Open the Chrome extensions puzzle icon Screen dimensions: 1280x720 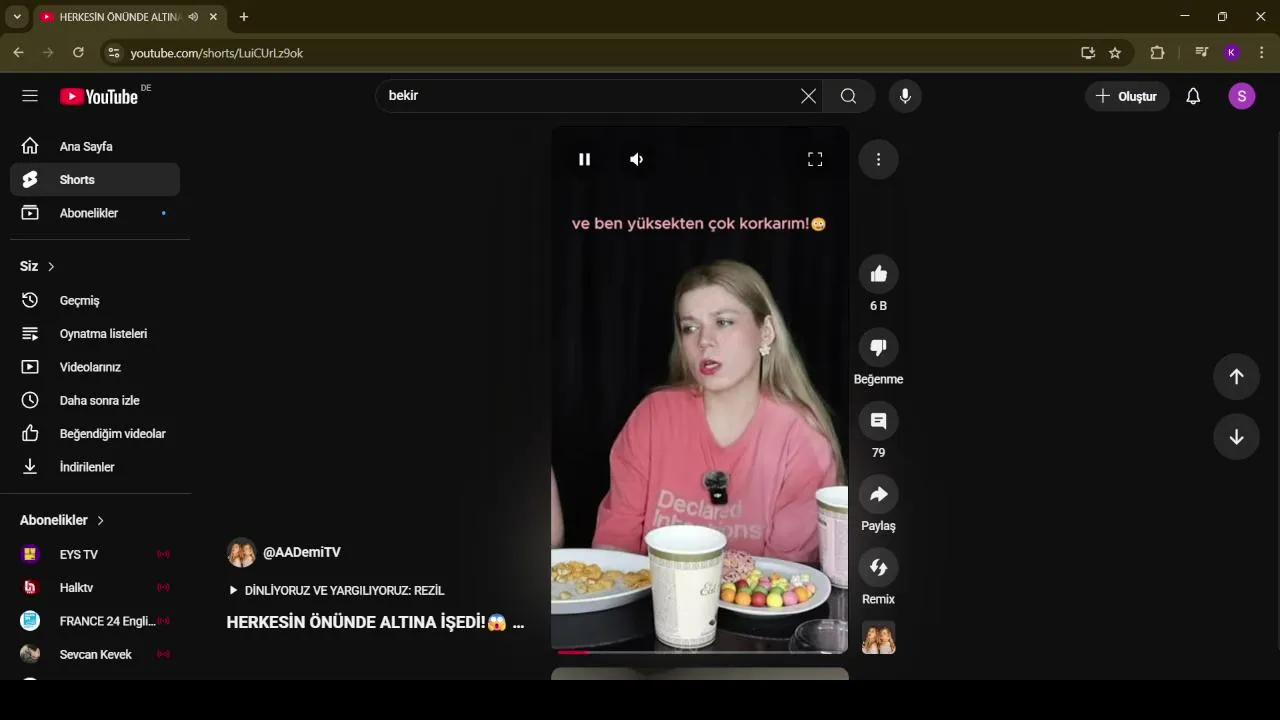[x=1158, y=53]
